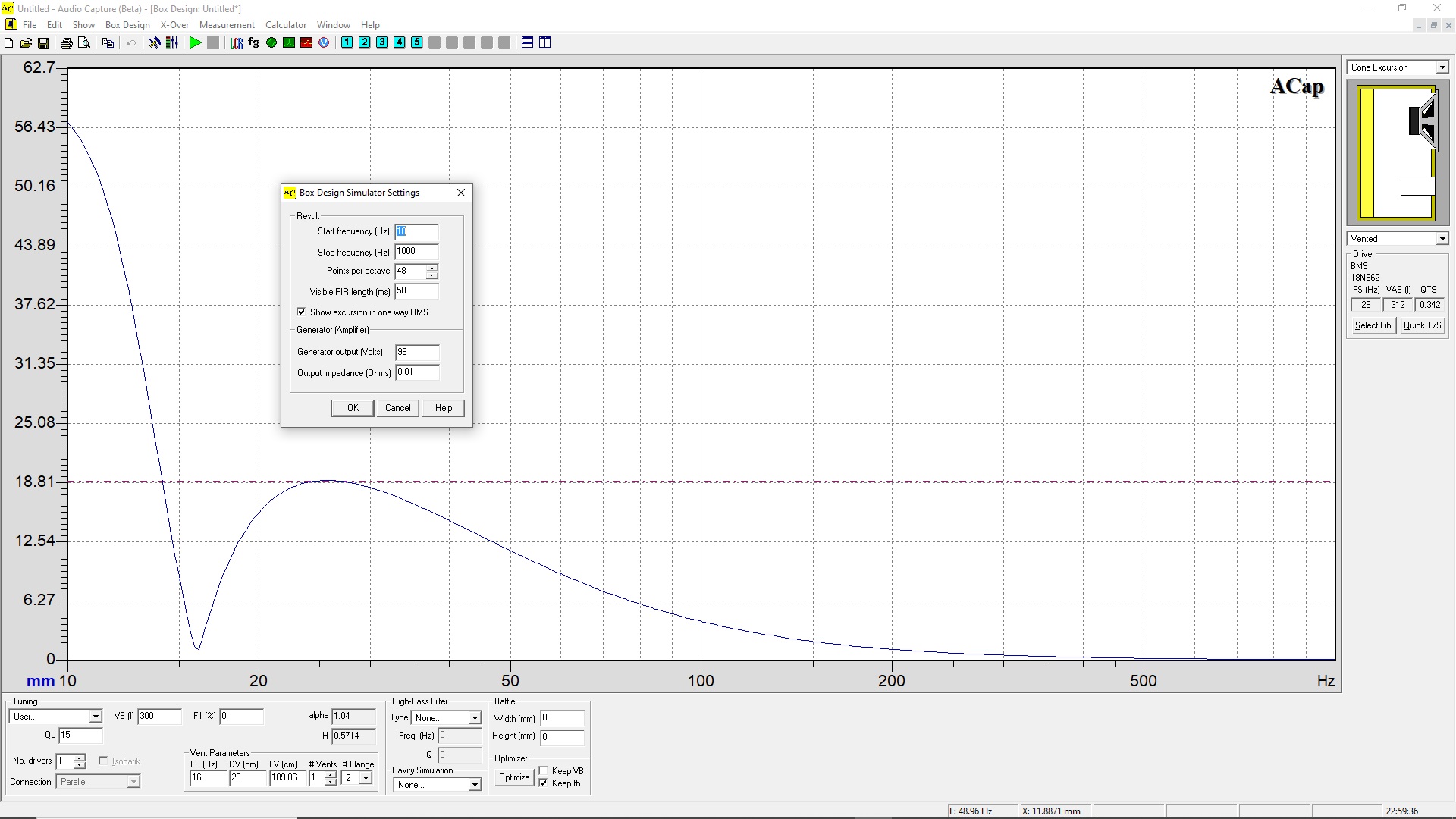Screen dimensions: 1456x819
Task: Open the Window menu
Action: click(334, 25)
